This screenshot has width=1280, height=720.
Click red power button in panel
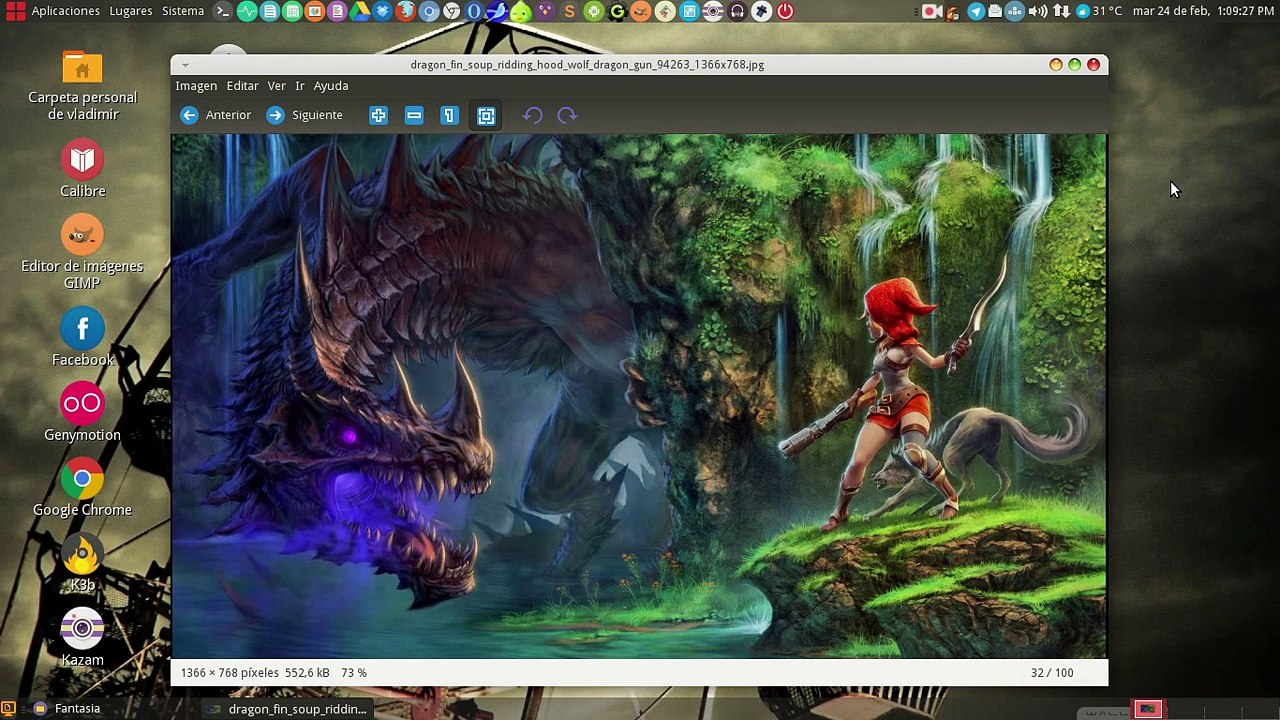(785, 11)
